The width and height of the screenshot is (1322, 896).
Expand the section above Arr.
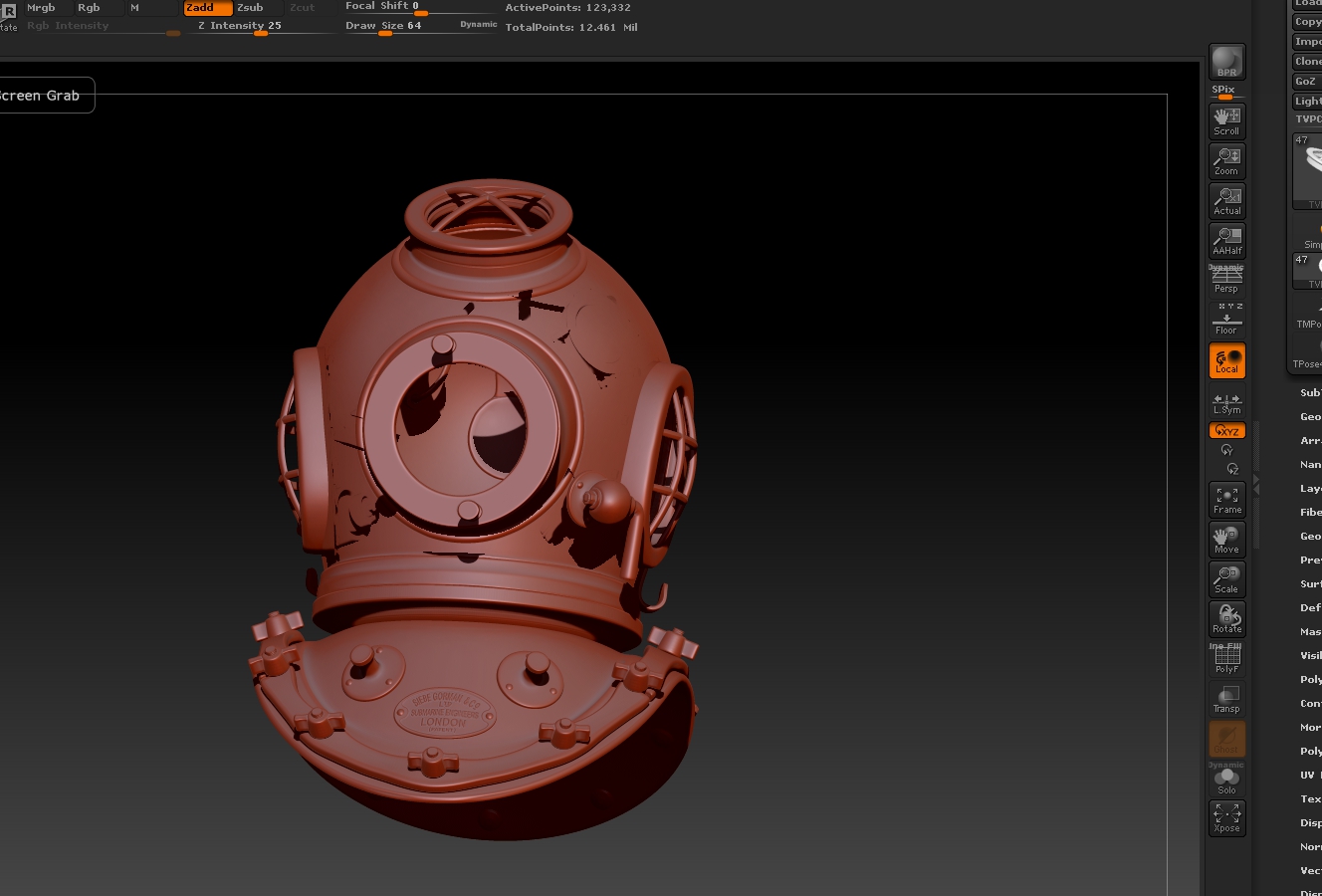pyautogui.click(x=1310, y=417)
